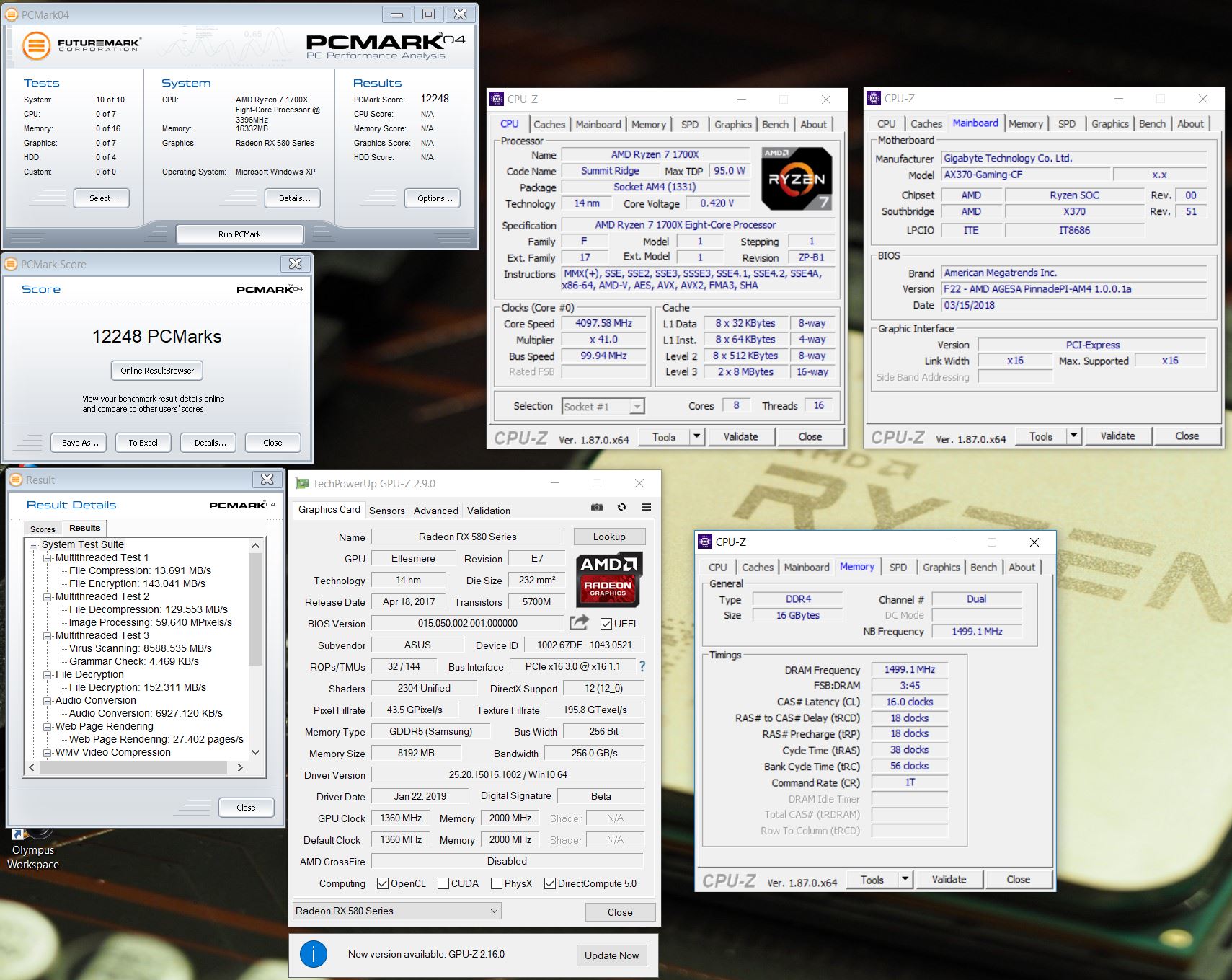Click the GPU Name field Radeon RX 580 Series
This screenshot has height=980, width=1232.
467,537
